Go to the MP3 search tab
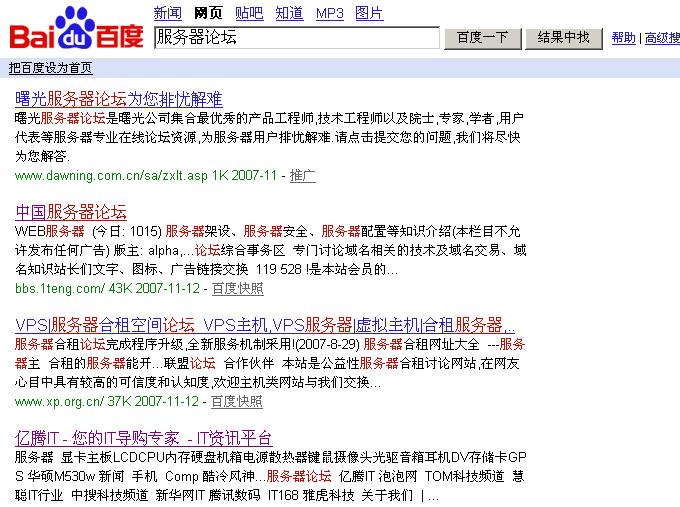This screenshot has width=680, height=507. [330, 13]
